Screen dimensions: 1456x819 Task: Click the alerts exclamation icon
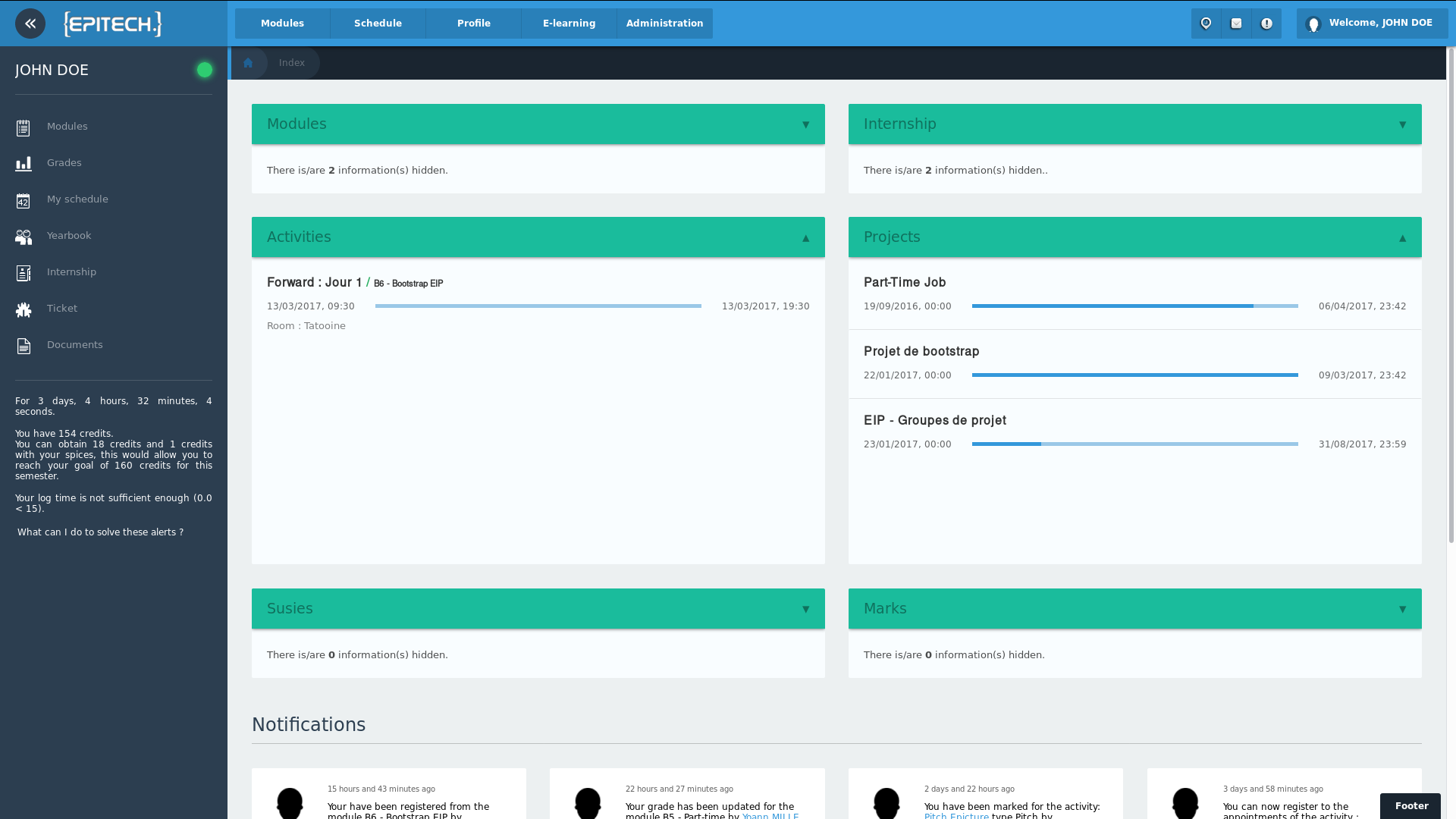(x=1266, y=23)
